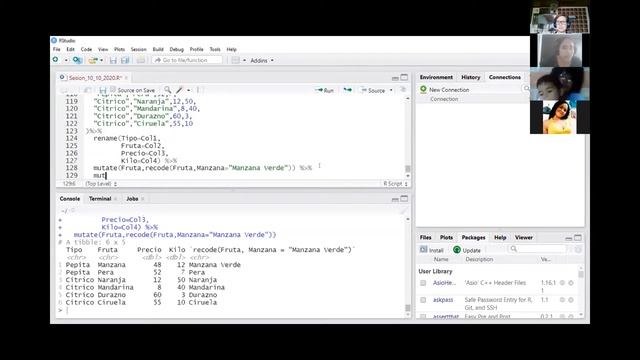Switch to the Plots tab
This screenshot has width=640, height=360.
(x=446, y=238)
